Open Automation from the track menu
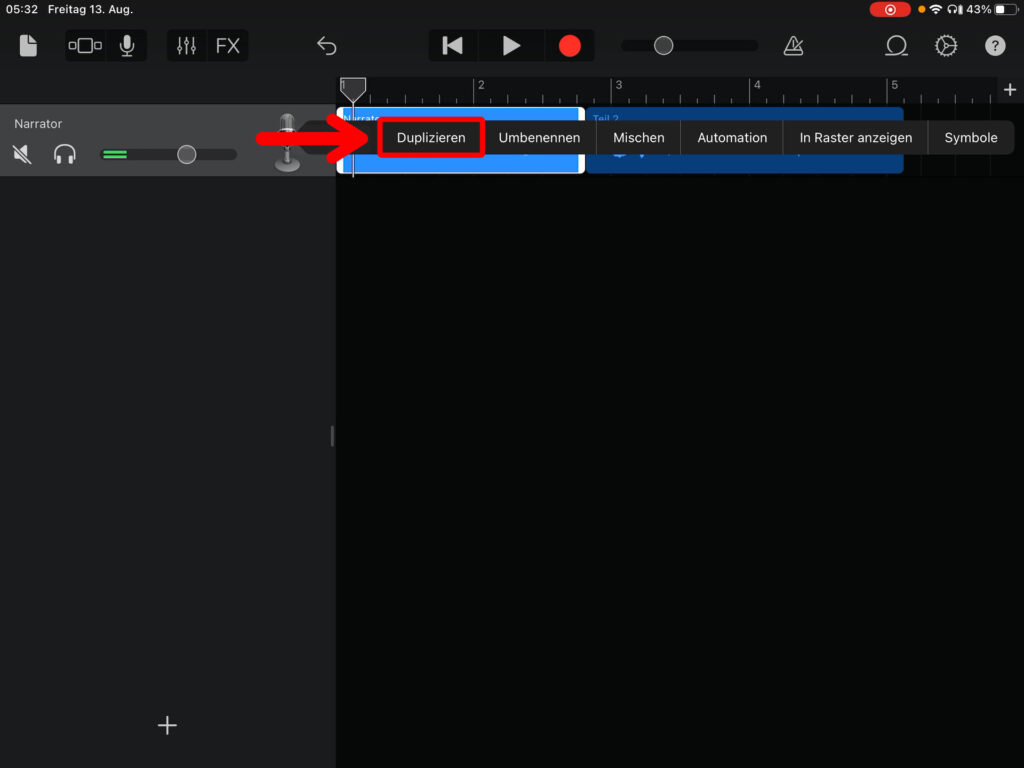 pos(732,138)
